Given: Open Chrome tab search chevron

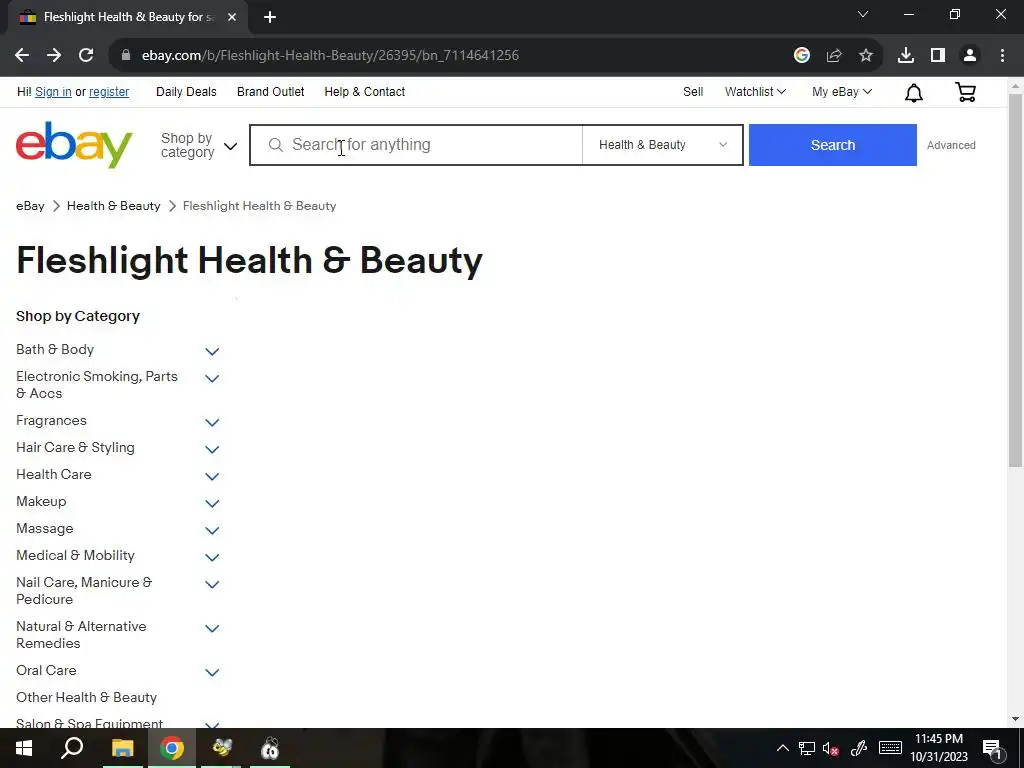Looking at the screenshot, I should pos(862,14).
